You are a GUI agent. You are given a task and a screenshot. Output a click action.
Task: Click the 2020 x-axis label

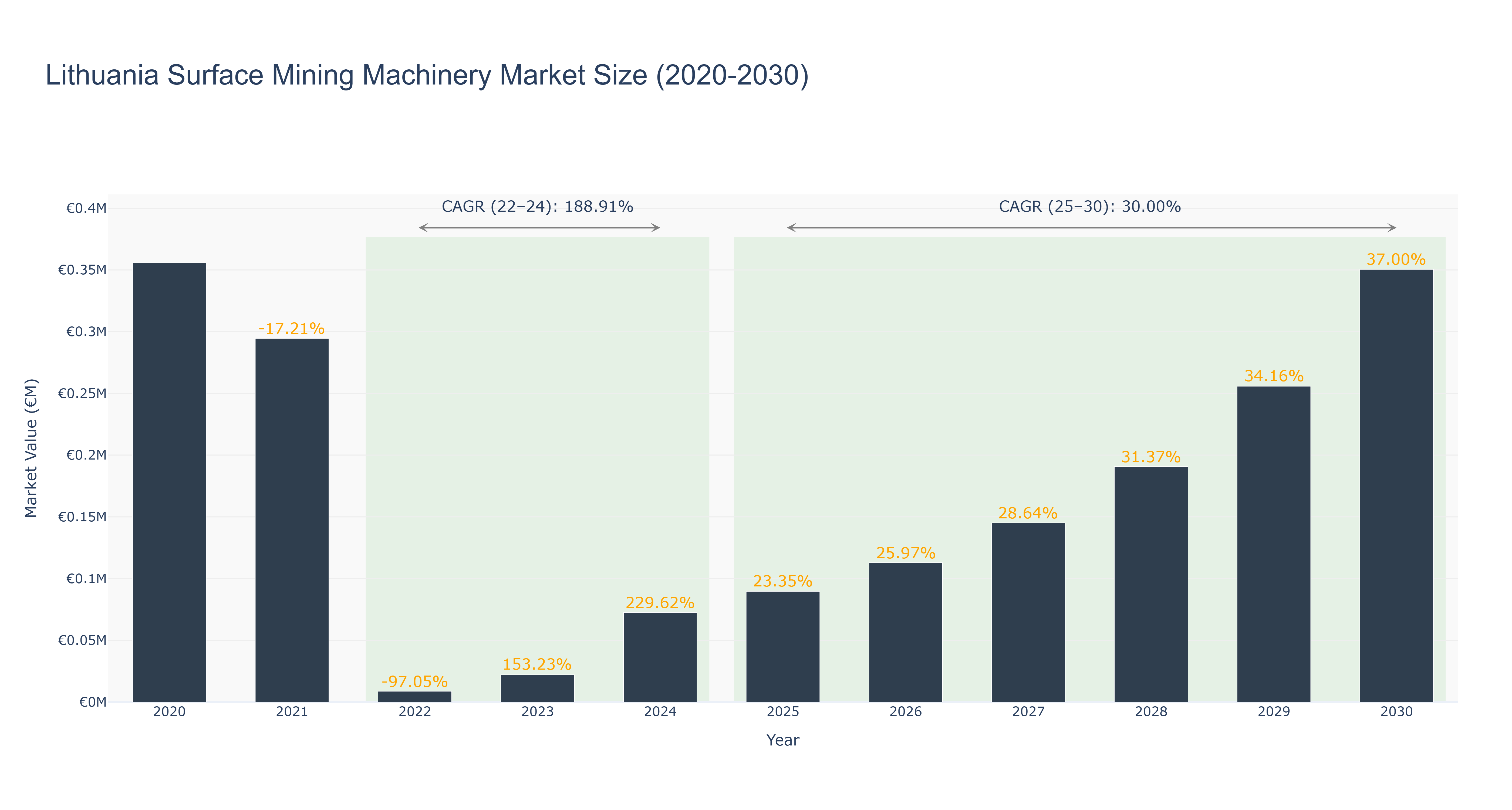pos(169,712)
